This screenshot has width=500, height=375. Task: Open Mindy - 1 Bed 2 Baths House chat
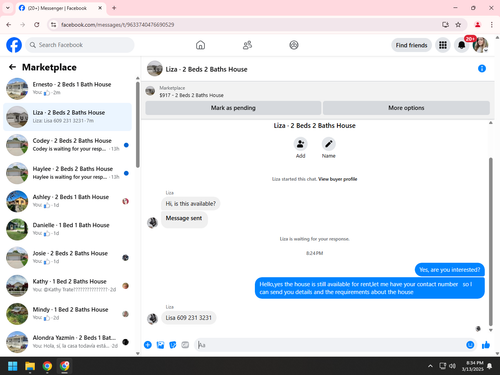coord(67,314)
